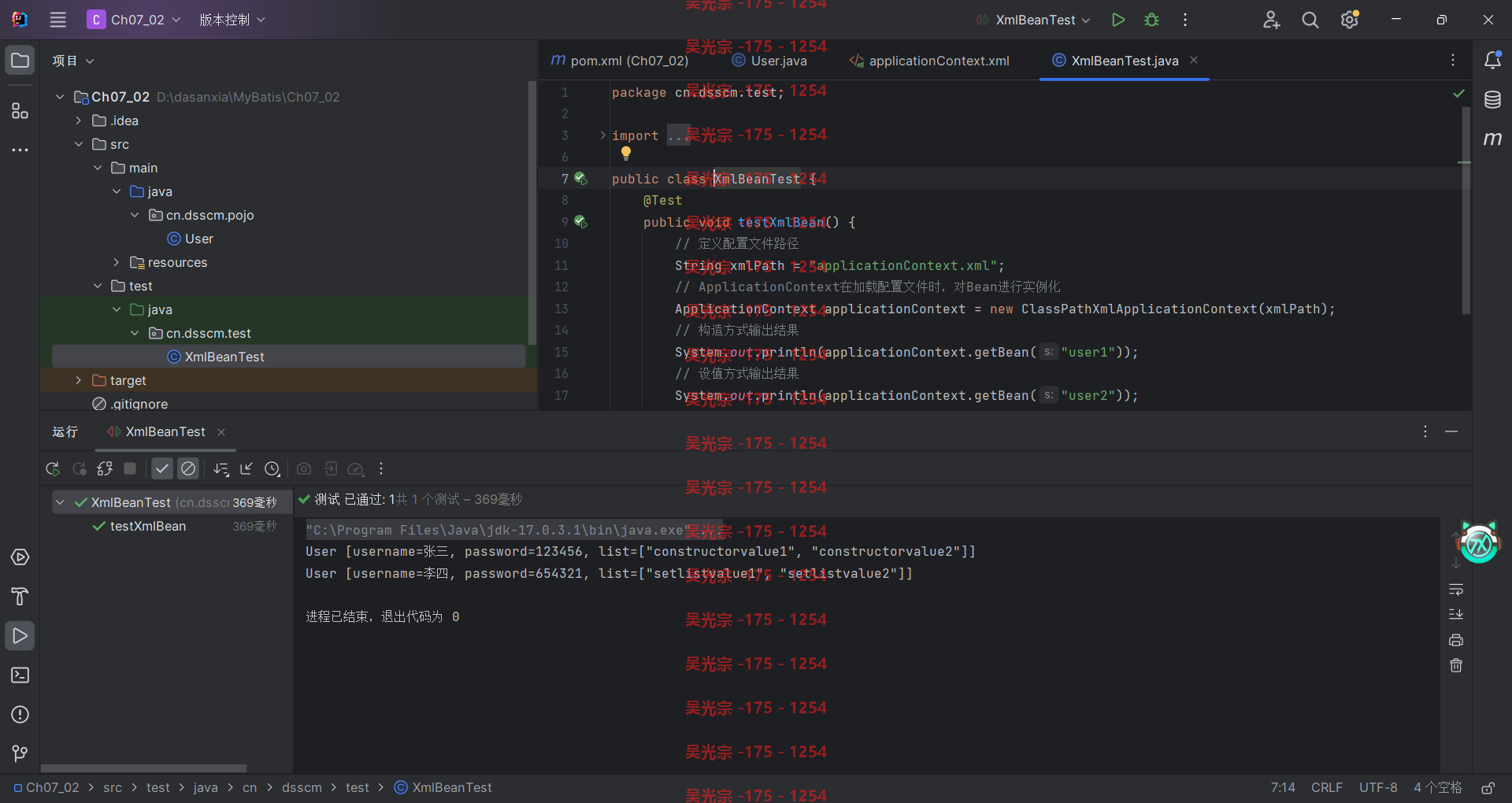Toggle scroll to end of console
1512x803 pixels.
1456,615
